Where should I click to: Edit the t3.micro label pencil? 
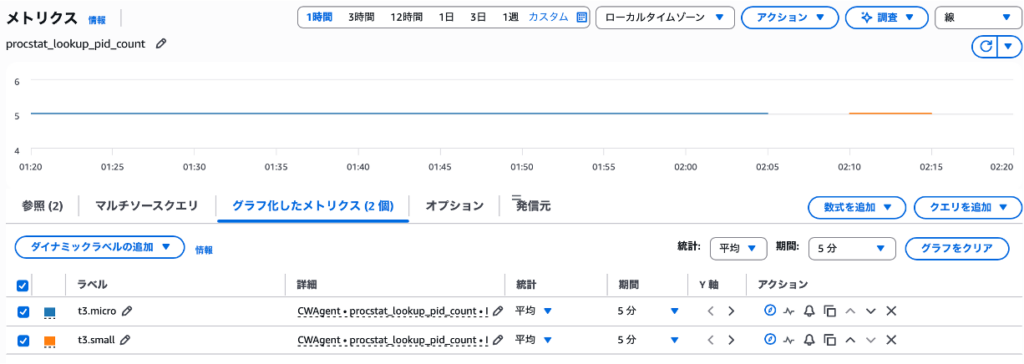tap(127, 311)
